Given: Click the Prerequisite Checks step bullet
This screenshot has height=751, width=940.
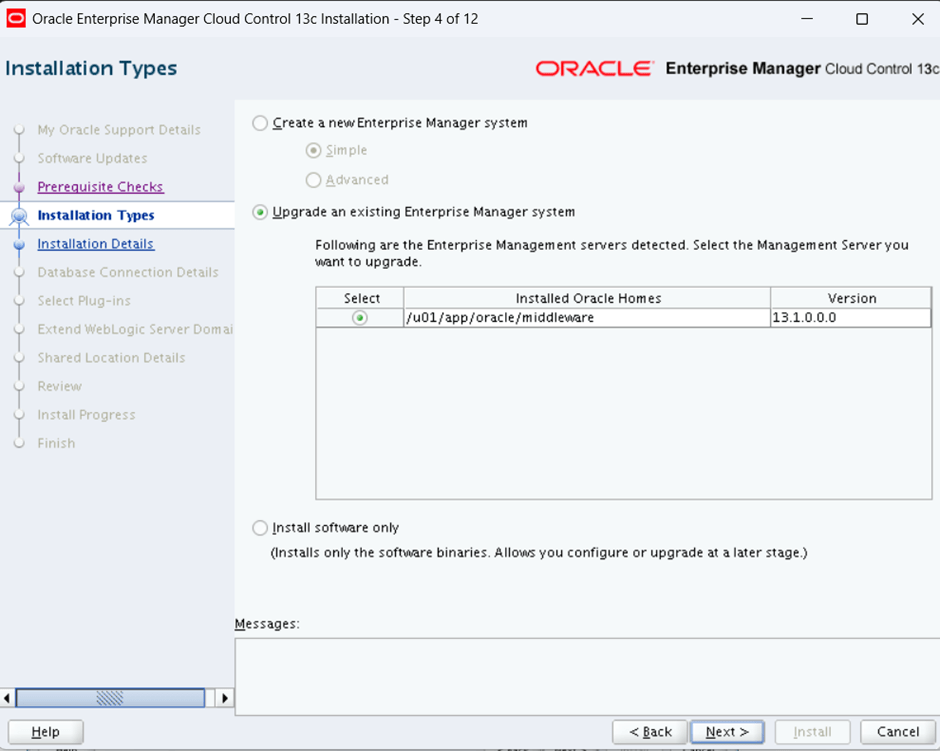Looking at the screenshot, I should (18, 187).
